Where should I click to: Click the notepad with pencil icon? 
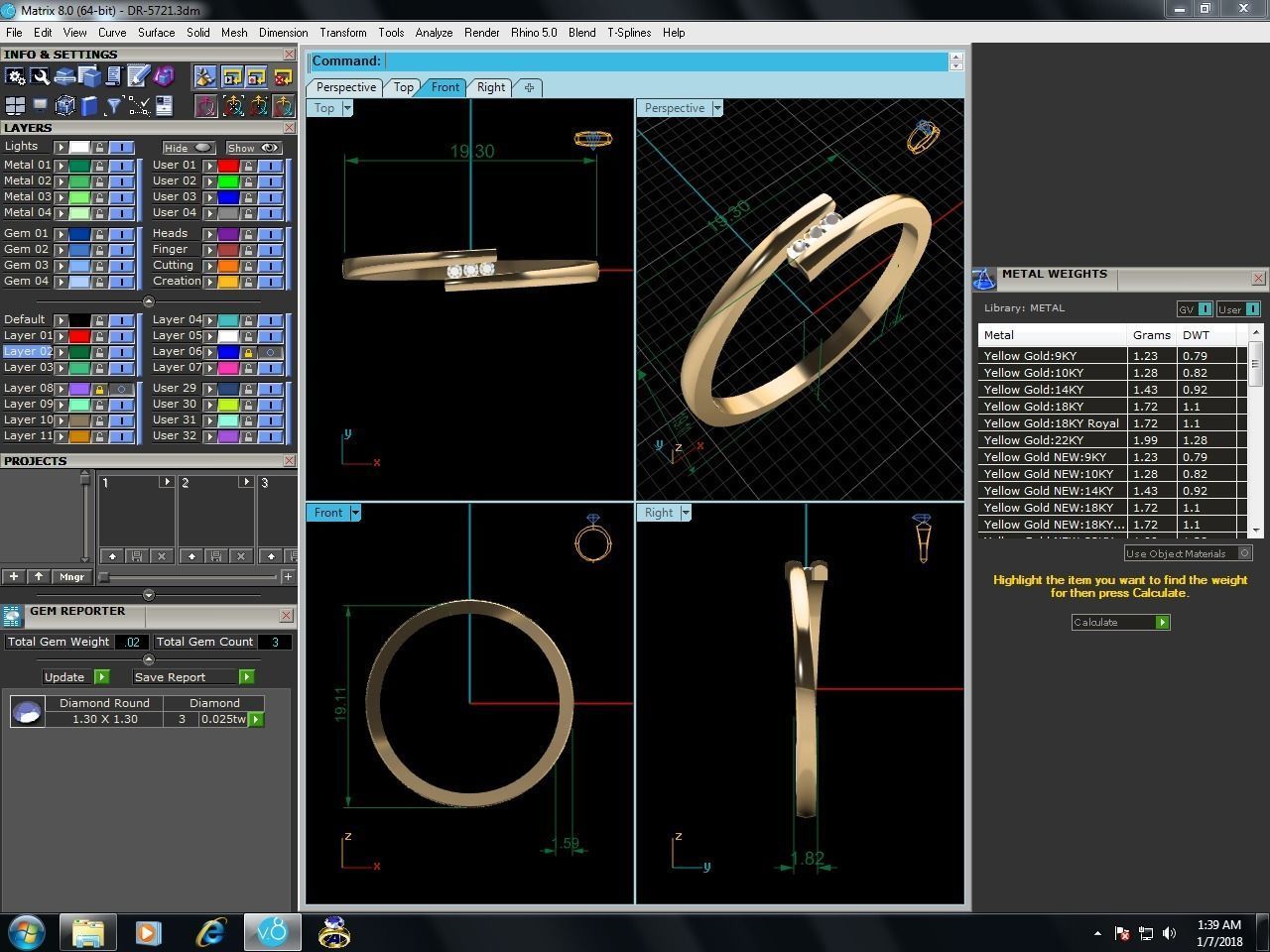coord(139,76)
